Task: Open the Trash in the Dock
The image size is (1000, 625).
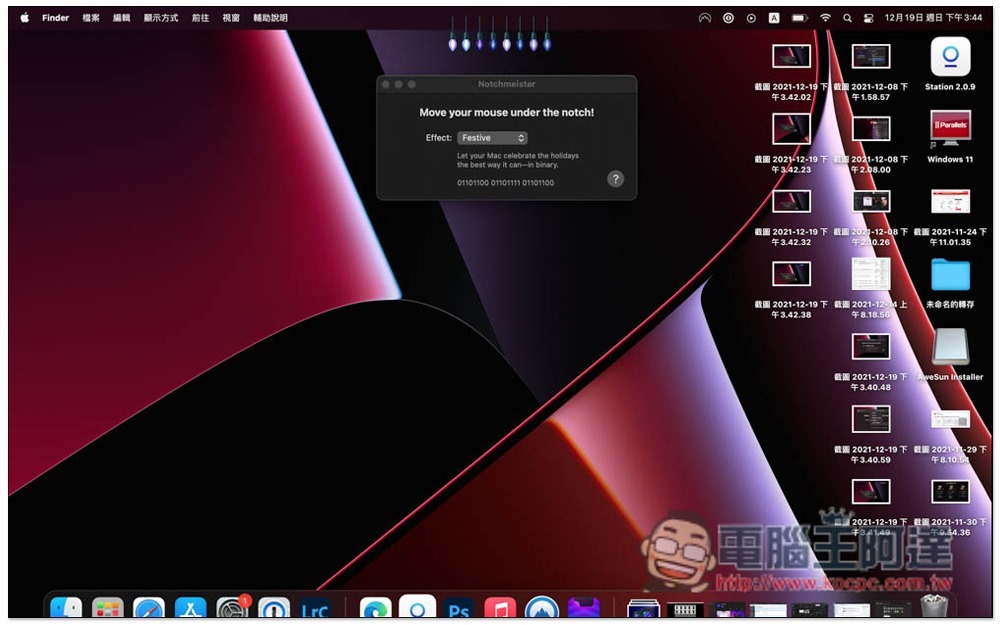Action: (x=933, y=608)
